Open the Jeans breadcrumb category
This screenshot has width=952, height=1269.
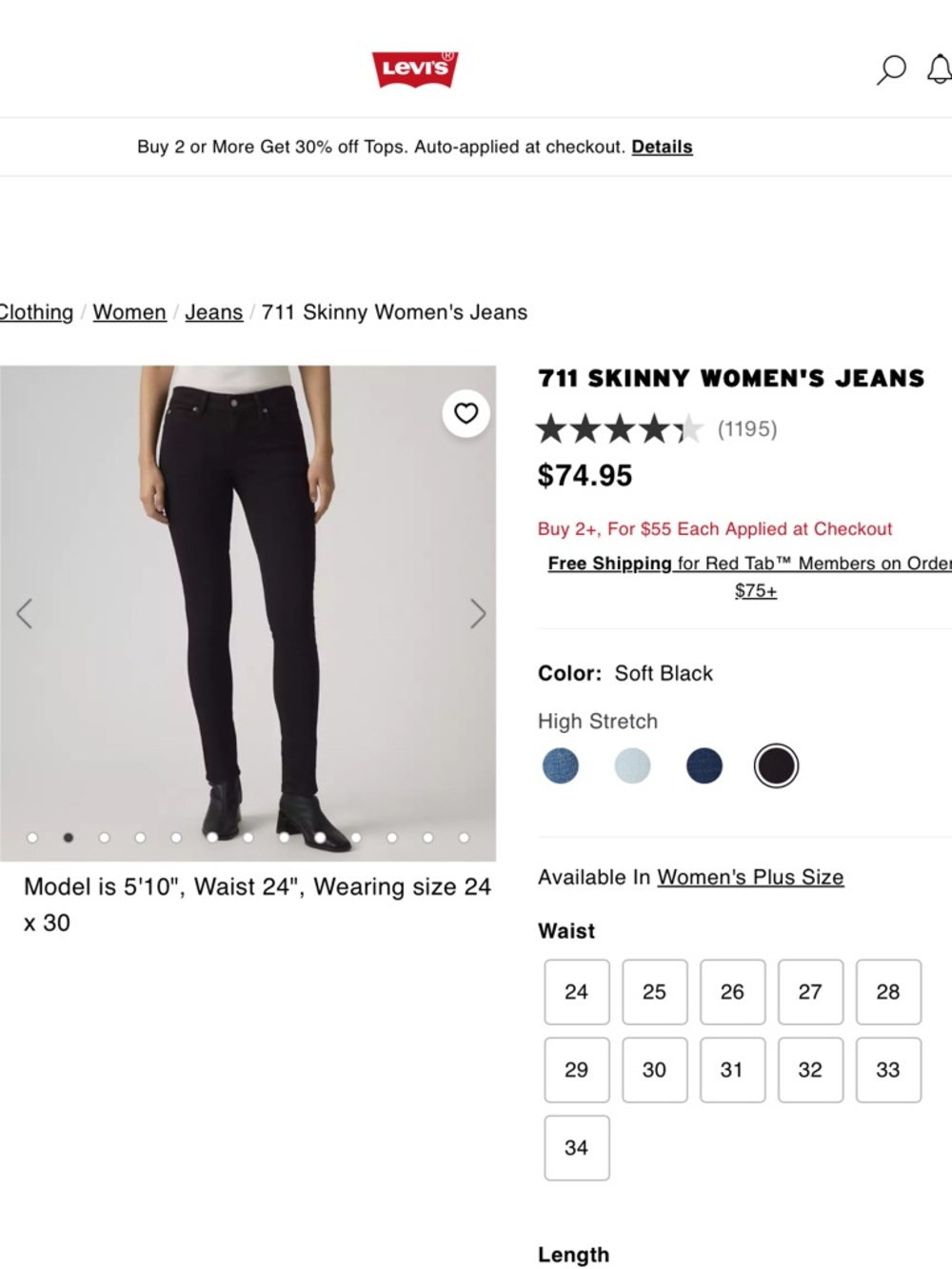point(213,311)
